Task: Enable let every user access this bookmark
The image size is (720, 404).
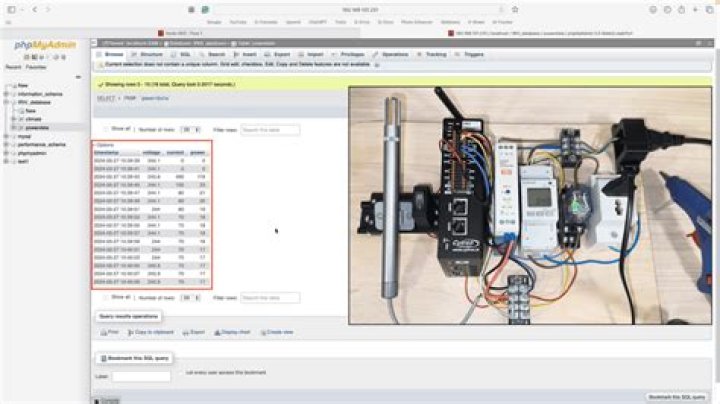Action: (x=181, y=373)
